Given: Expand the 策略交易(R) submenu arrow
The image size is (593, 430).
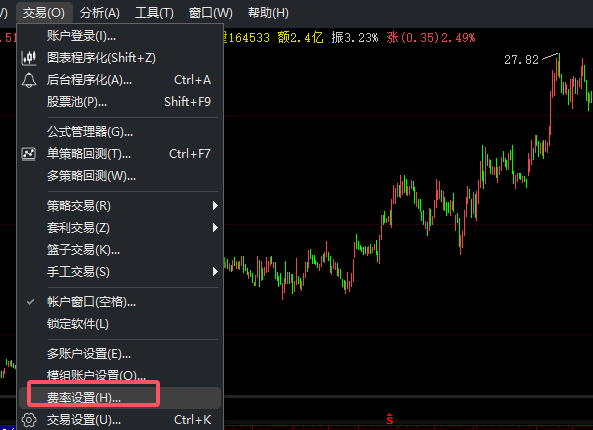Looking at the screenshot, I should click(x=215, y=206).
